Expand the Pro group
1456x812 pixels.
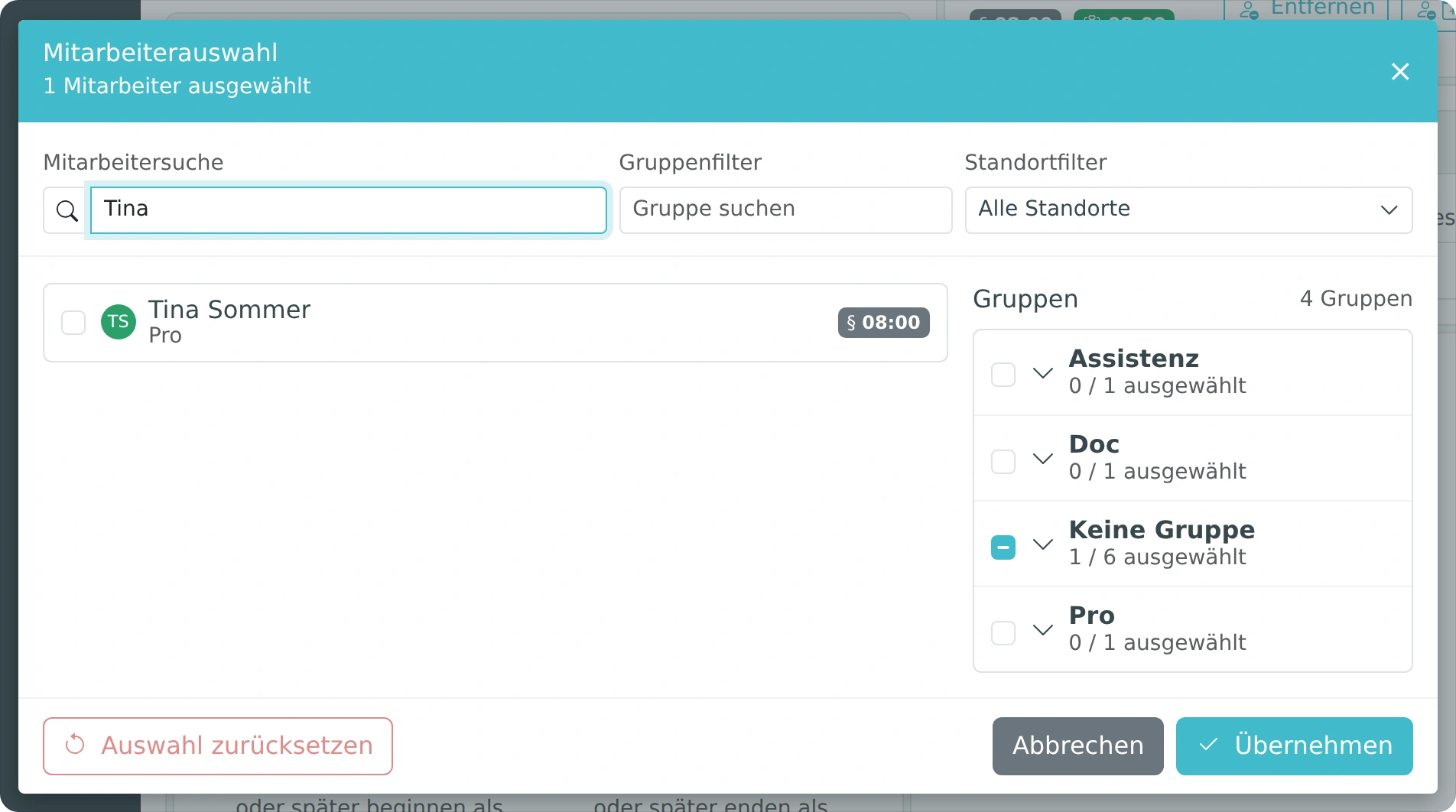coord(1043,630)
